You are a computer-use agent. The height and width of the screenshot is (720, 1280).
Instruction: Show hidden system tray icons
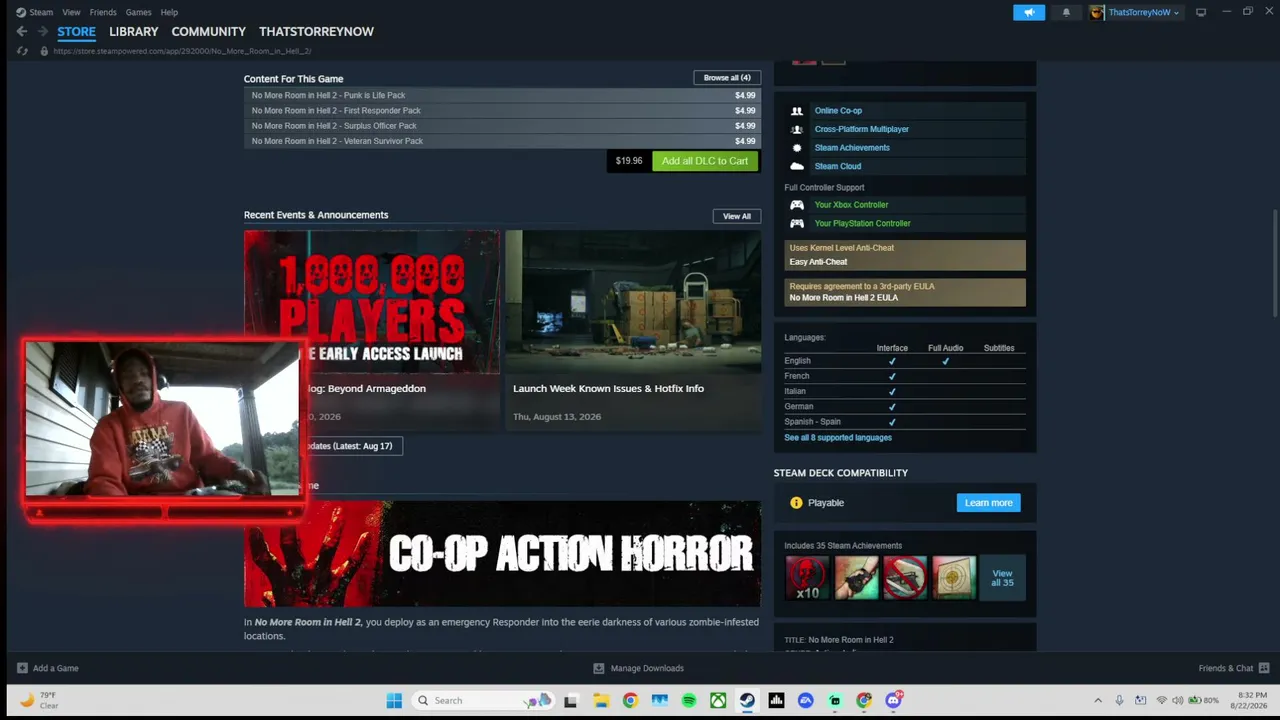coord(1098,700)
